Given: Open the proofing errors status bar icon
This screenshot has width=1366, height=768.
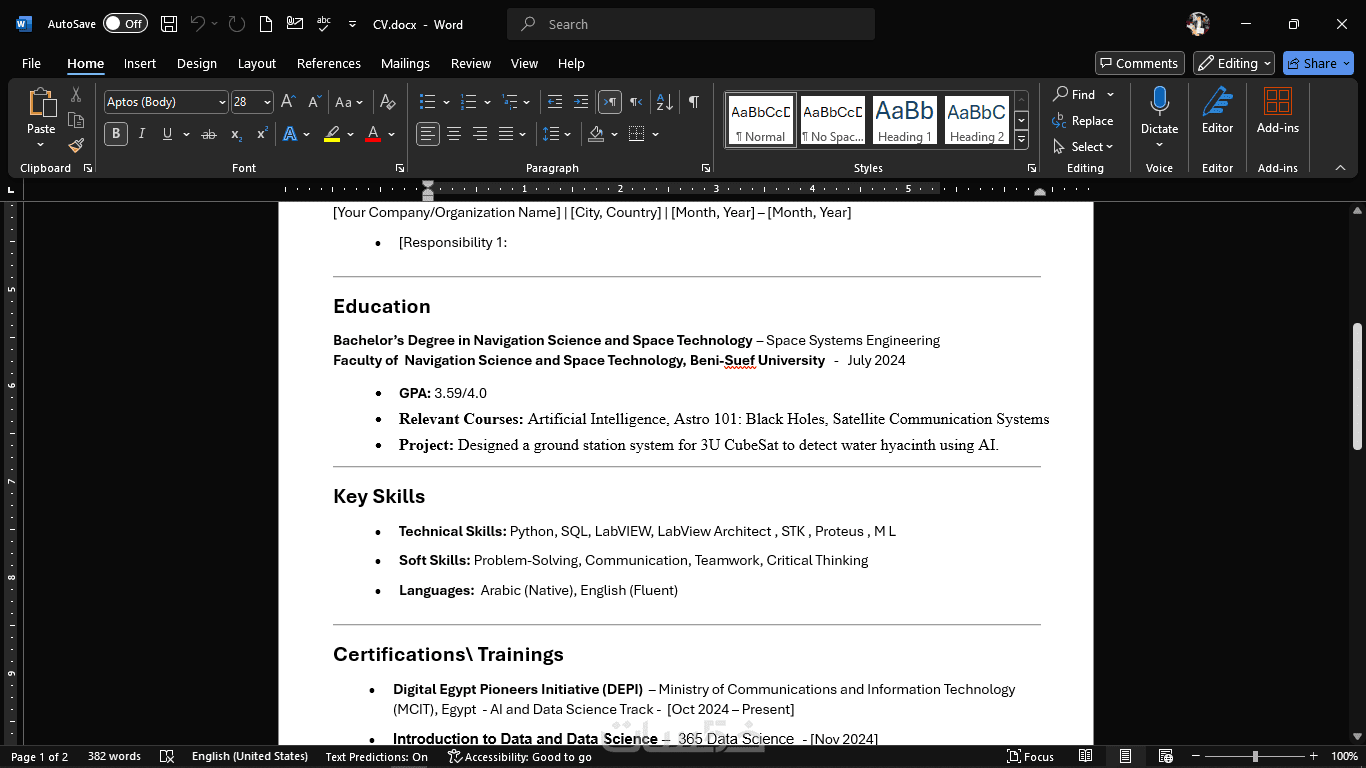Looking at the screenshot, I should point(167,757).
